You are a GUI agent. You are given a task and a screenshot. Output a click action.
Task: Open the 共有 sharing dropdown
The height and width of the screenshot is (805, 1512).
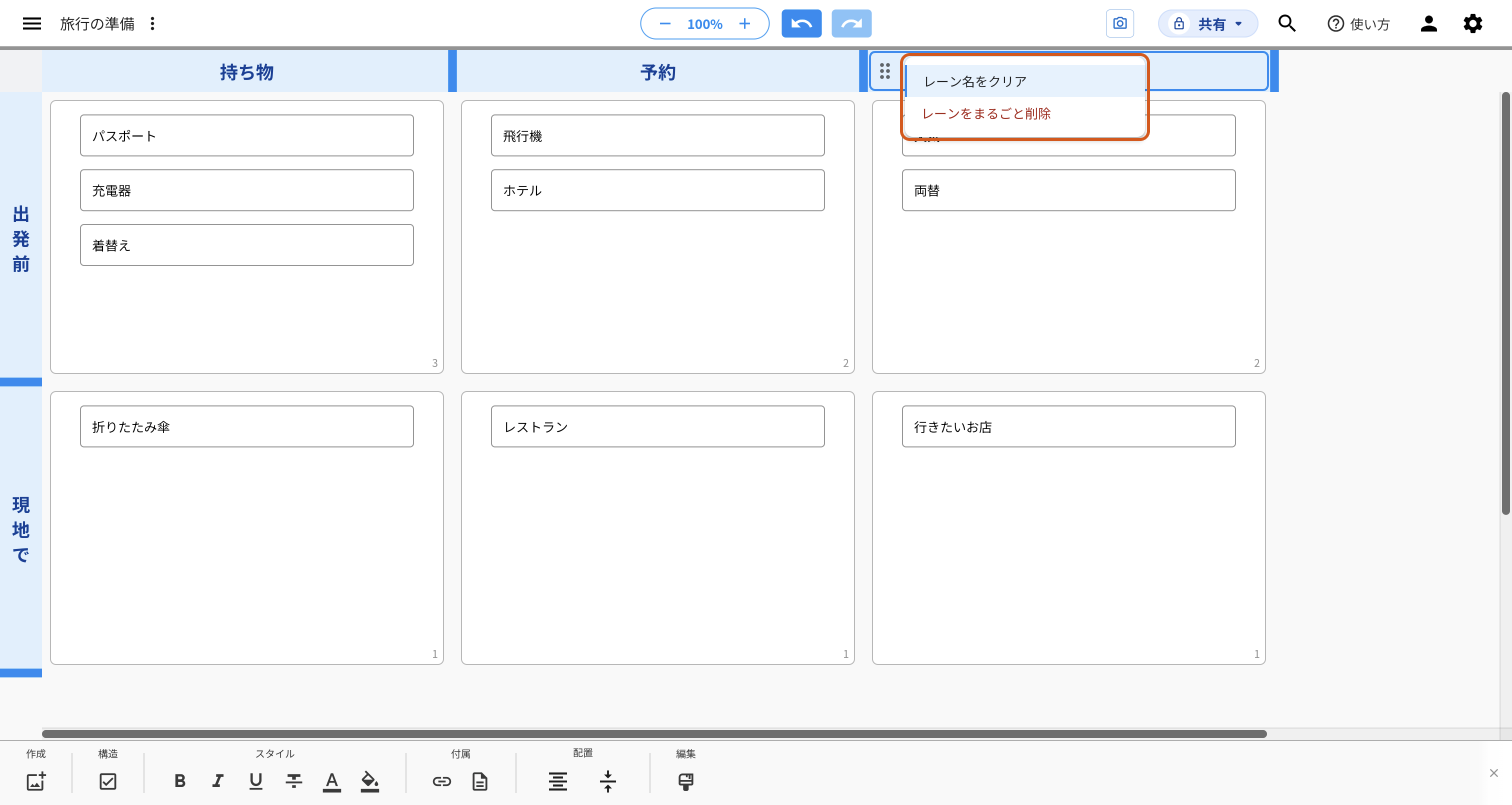click(x=1208, y=23)
